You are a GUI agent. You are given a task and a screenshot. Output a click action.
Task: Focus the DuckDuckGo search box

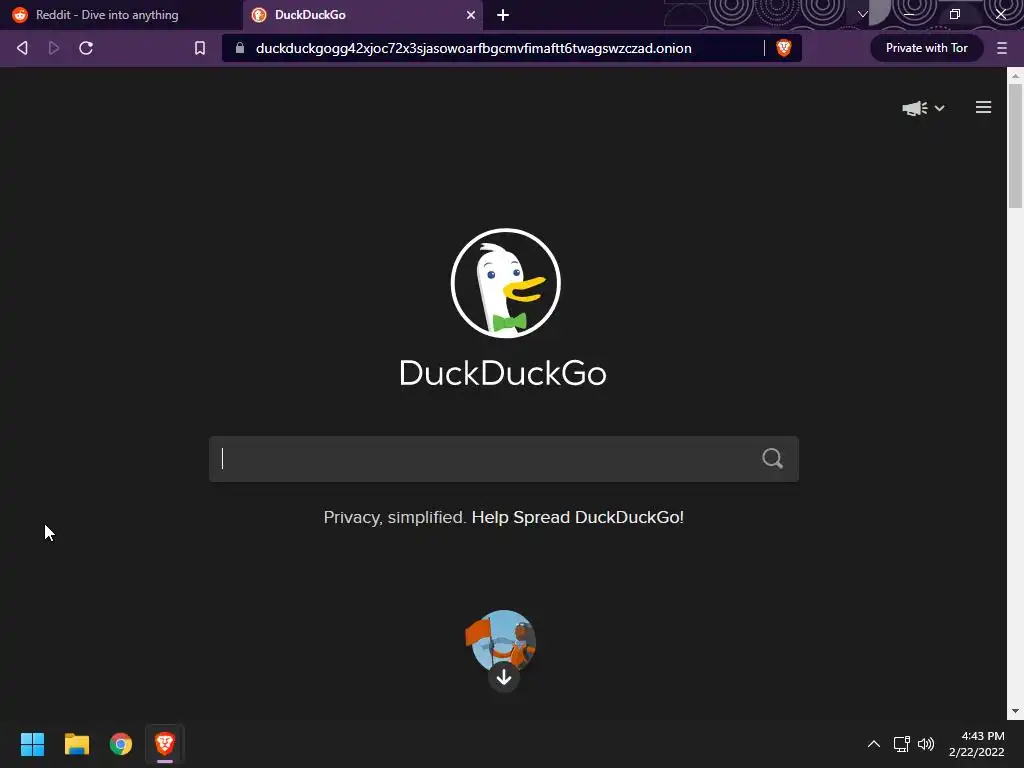(504, 458)
